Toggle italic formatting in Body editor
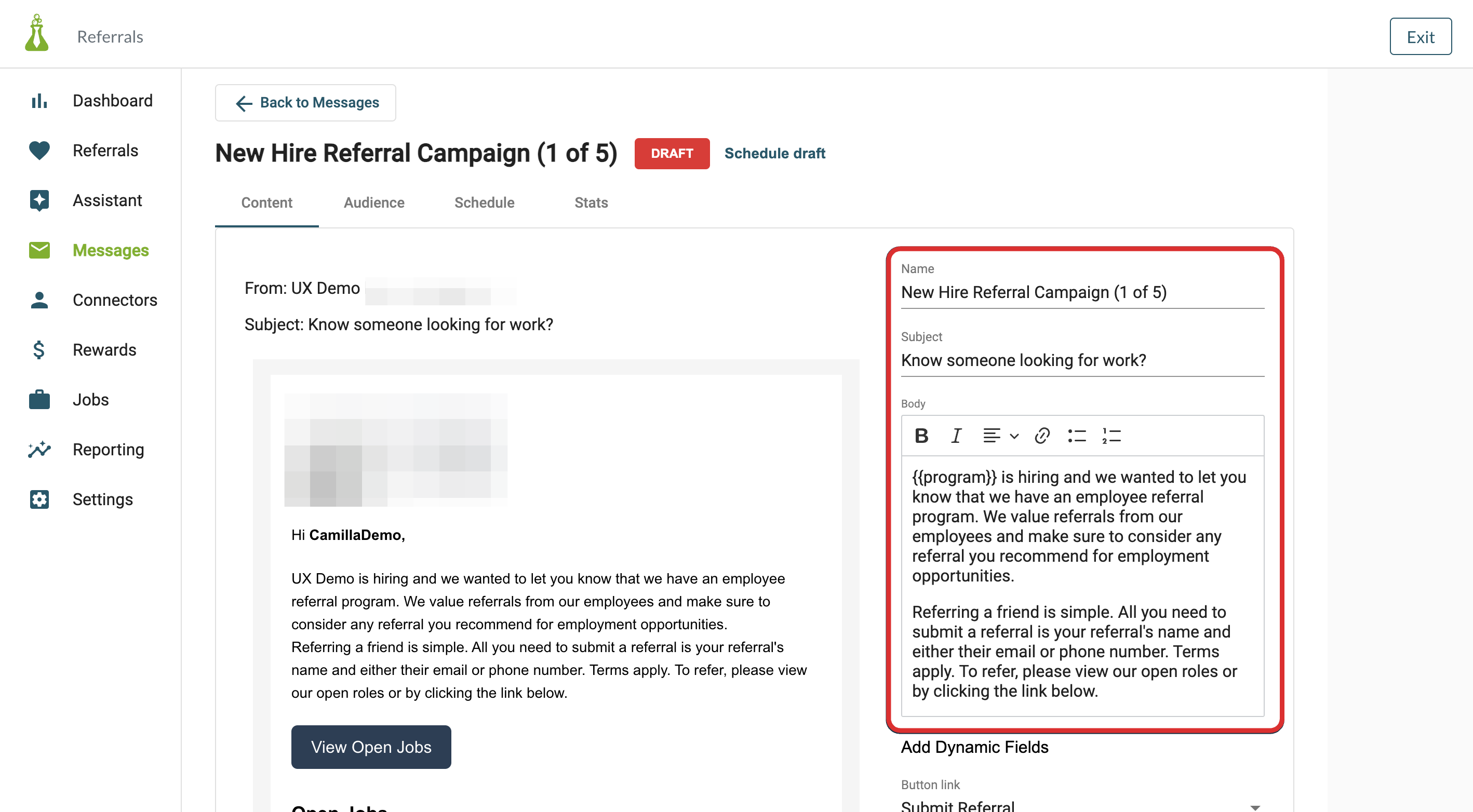1473x812 pixels. [956, 436]
